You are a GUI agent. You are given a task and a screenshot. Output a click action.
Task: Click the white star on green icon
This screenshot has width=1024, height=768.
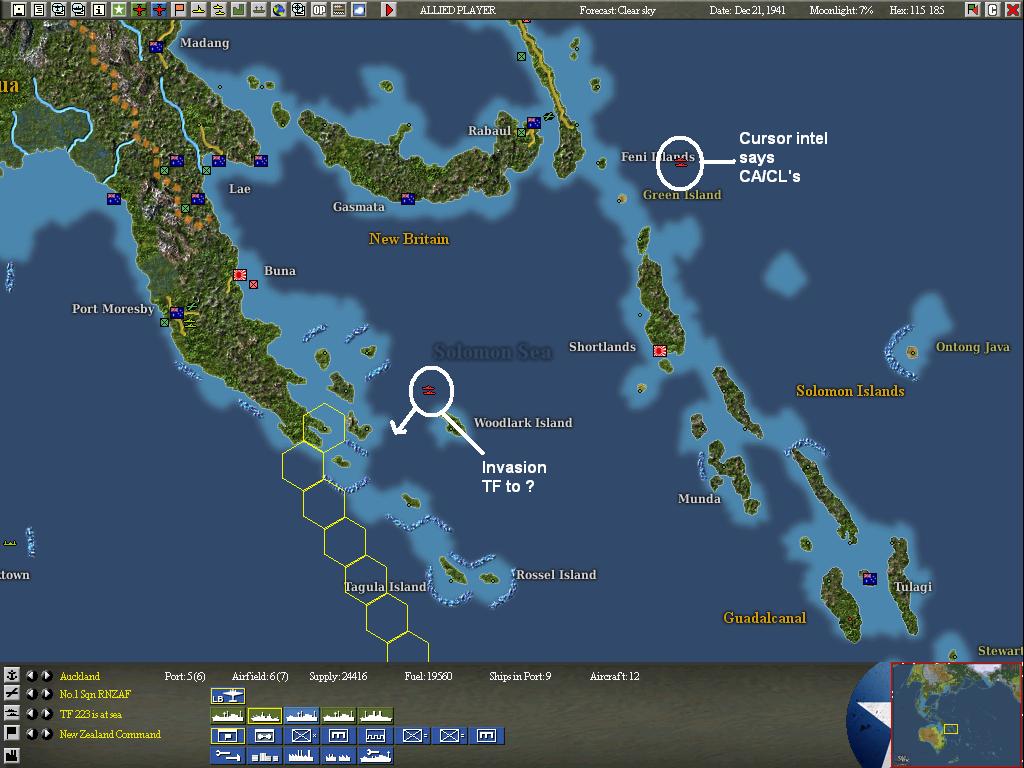coord(118,10)
